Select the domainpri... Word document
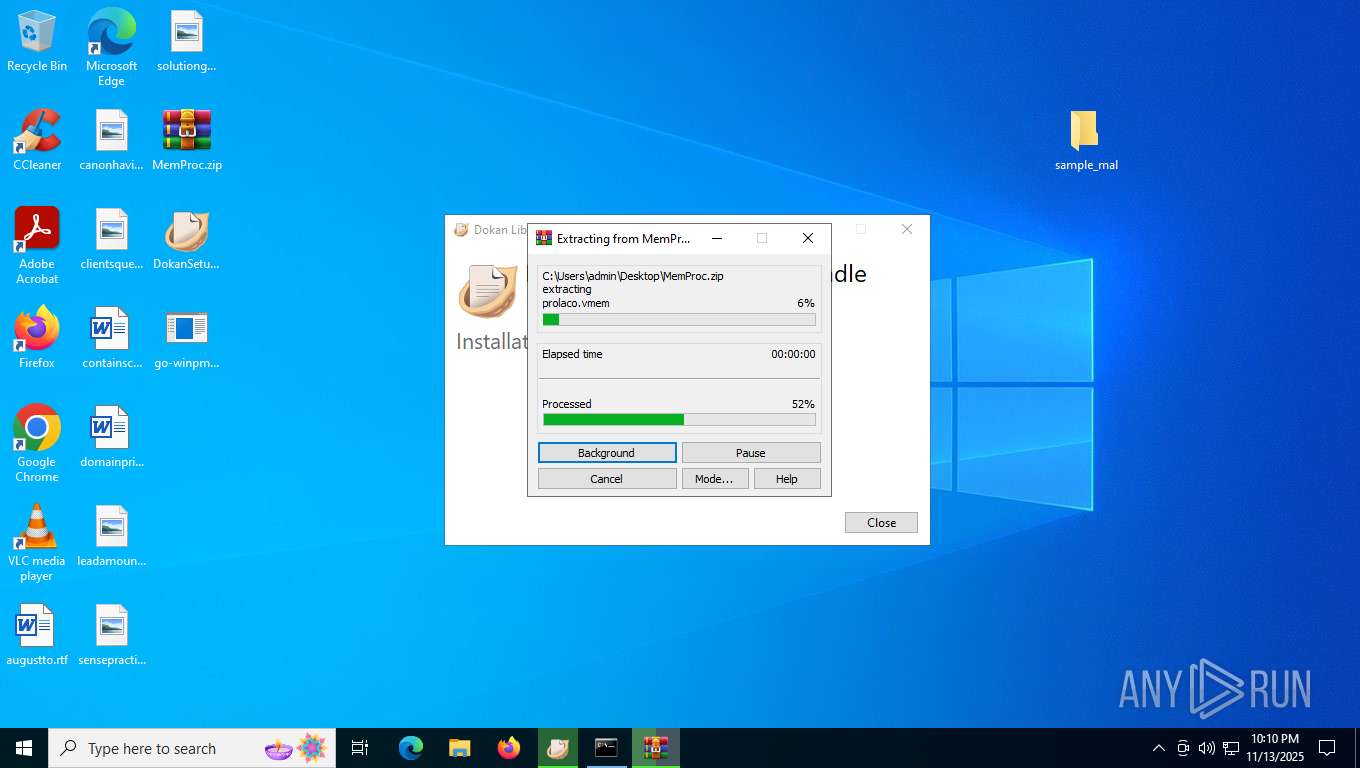 click(111, 437)
